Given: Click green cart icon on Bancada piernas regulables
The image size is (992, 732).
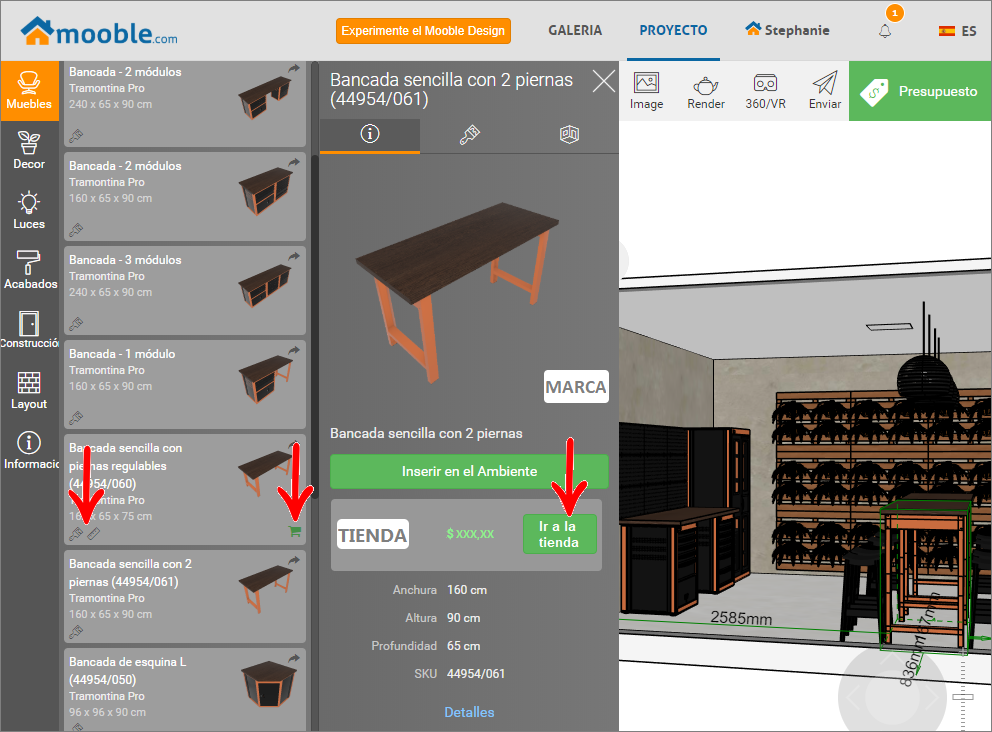Looking at the screenshot, I should 295,531.
